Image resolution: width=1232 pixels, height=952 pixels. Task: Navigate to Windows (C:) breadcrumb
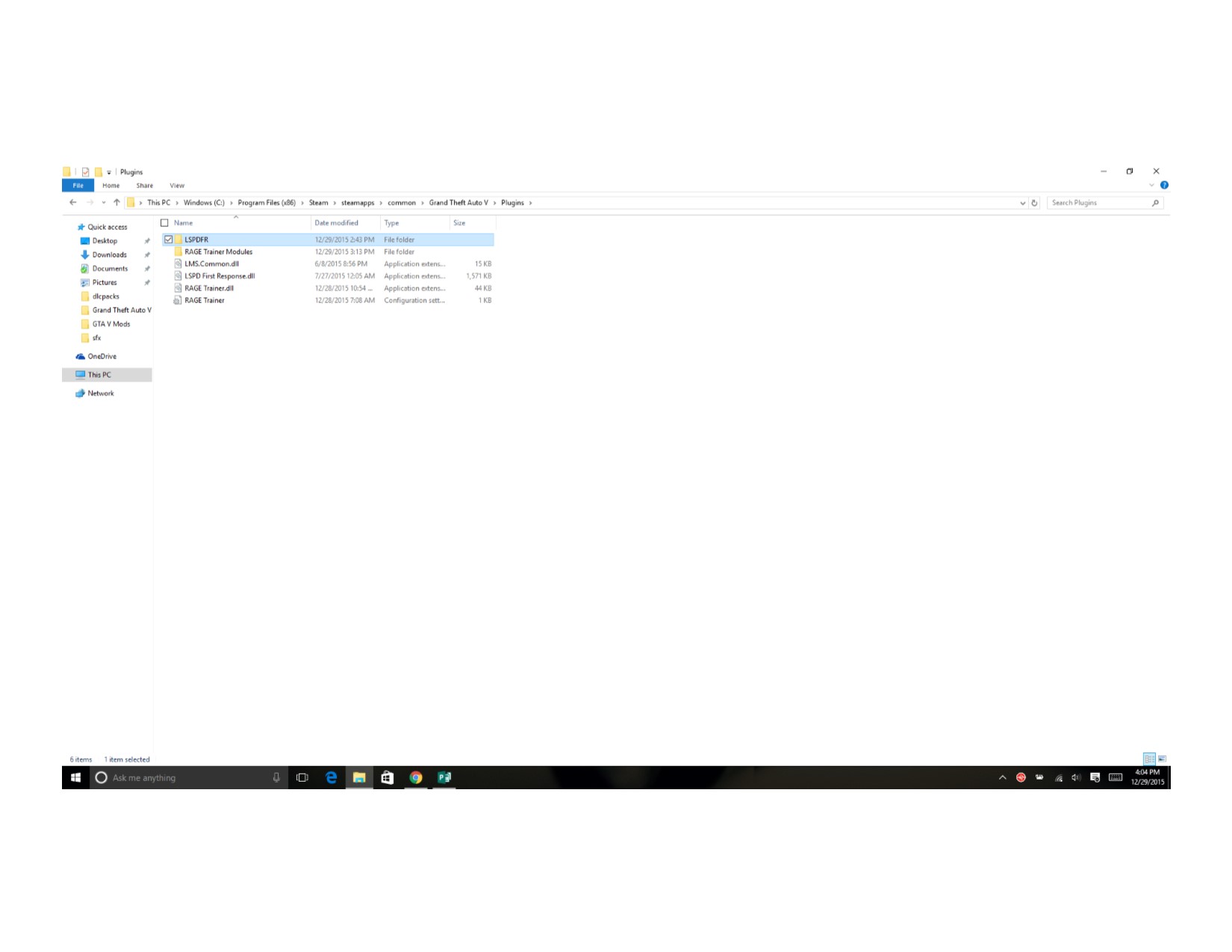click(204, 203)
